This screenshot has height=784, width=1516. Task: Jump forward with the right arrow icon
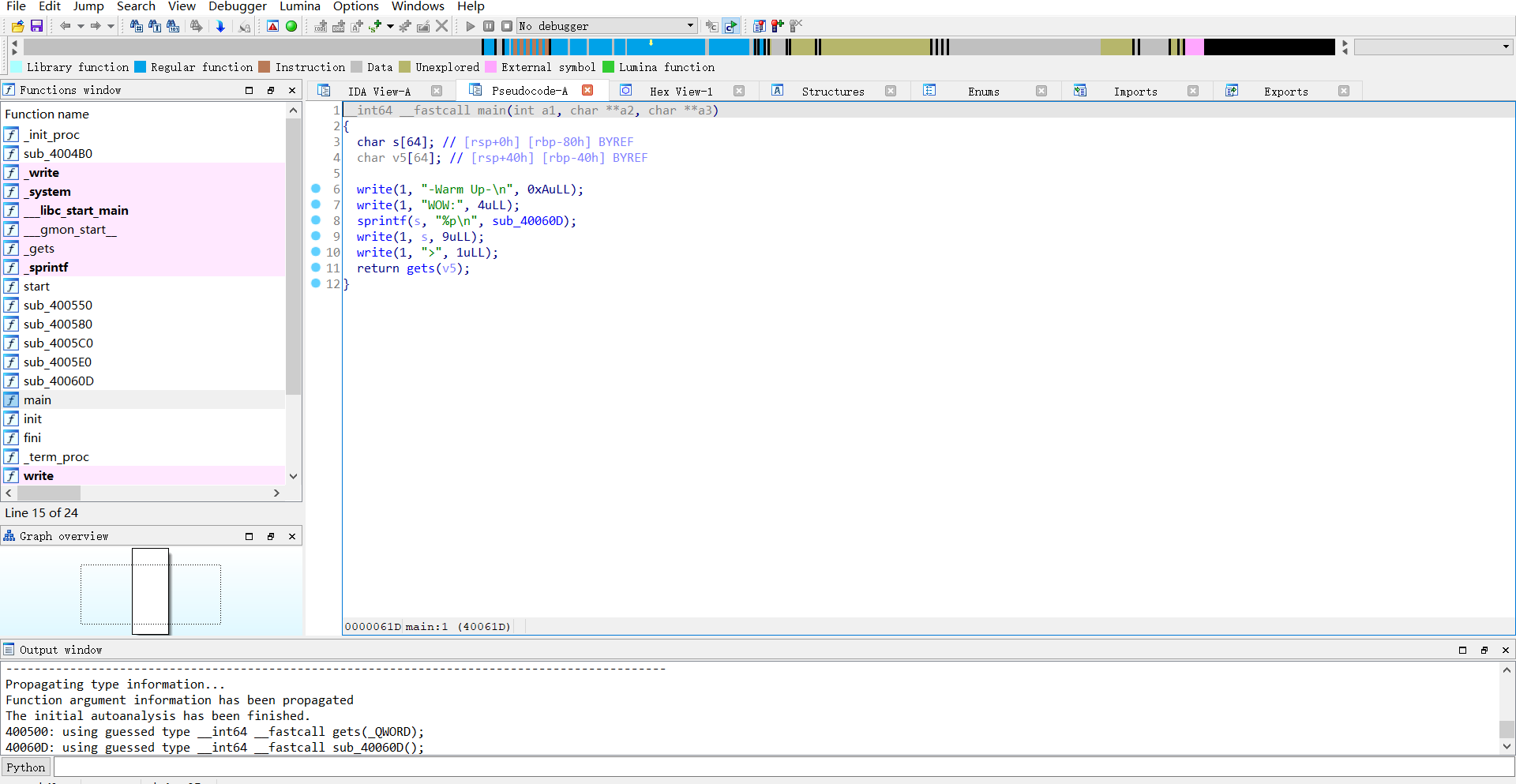[95, 26]
